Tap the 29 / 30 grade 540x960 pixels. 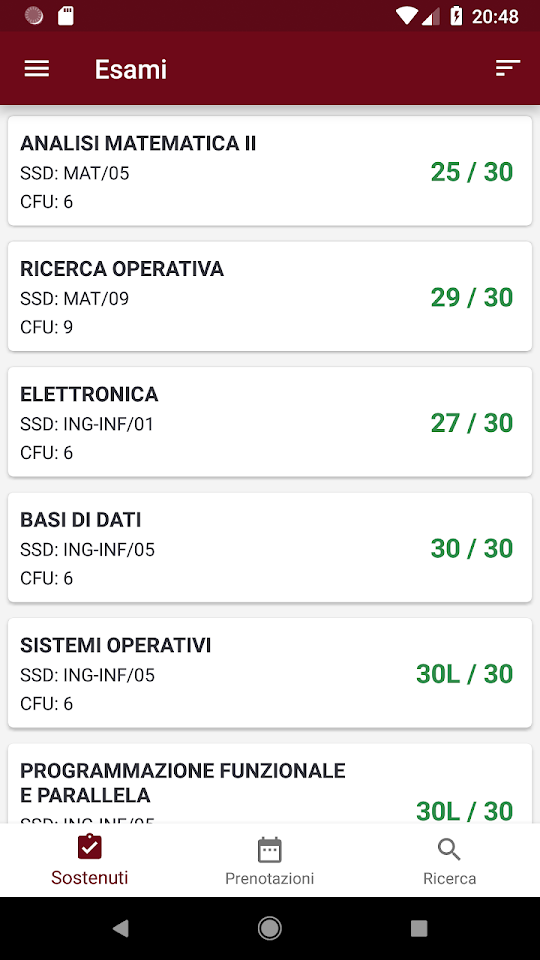tap(471, 298)
